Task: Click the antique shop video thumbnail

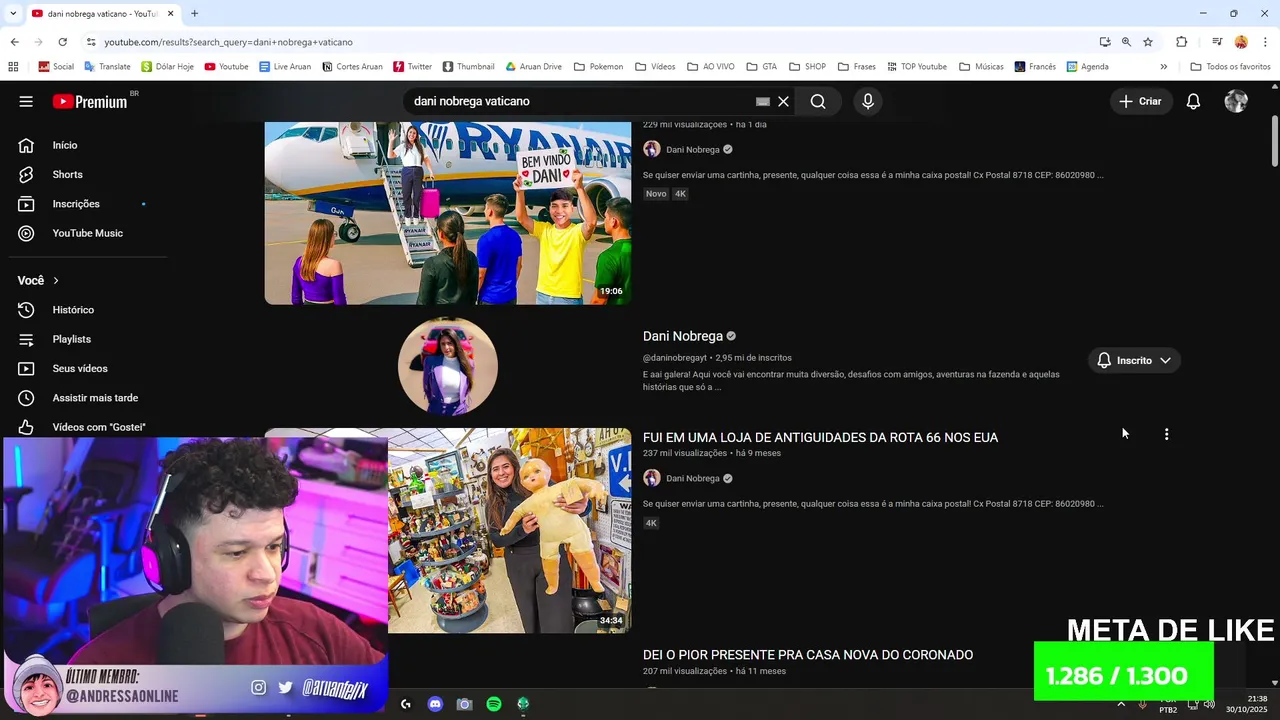Action: [509, 531]
